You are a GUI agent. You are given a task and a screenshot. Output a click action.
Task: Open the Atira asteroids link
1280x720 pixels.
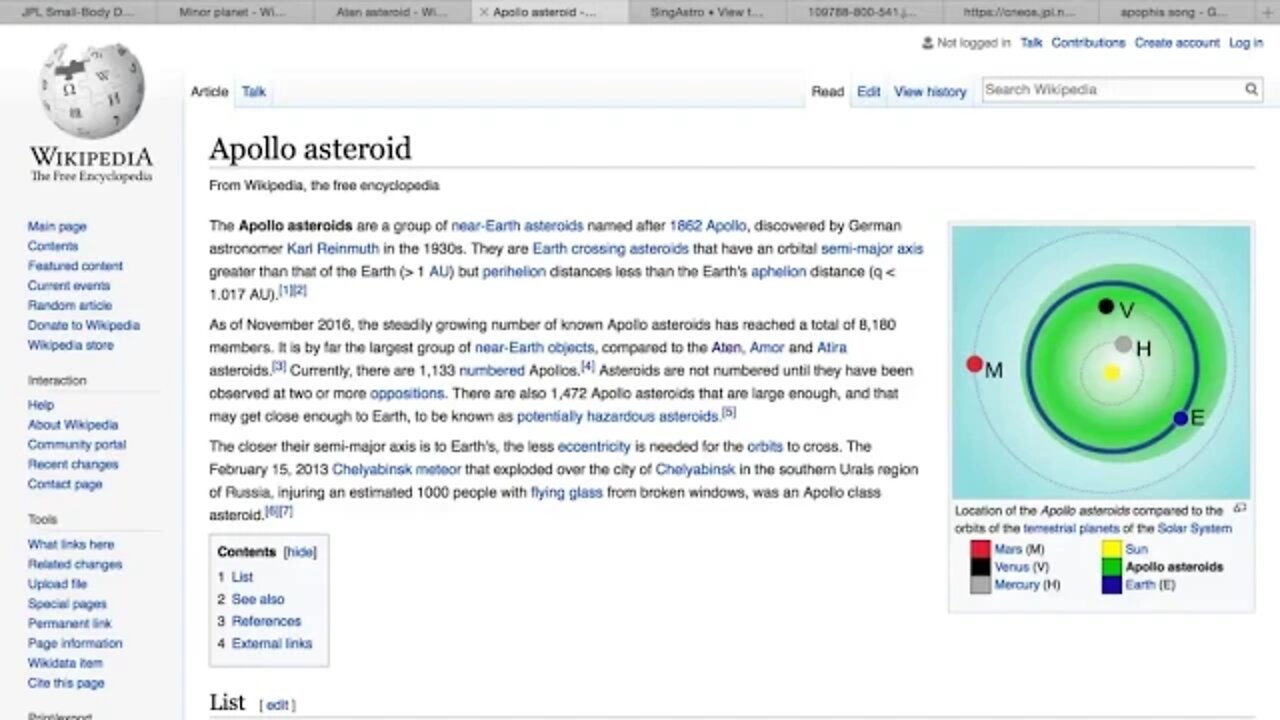click(x=832, y=348)
